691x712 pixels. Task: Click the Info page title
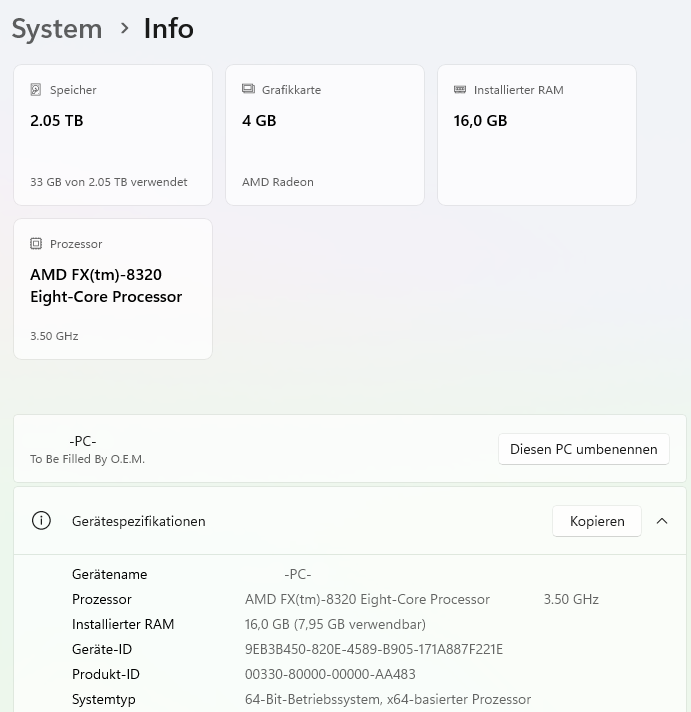[x=168, y=29]
